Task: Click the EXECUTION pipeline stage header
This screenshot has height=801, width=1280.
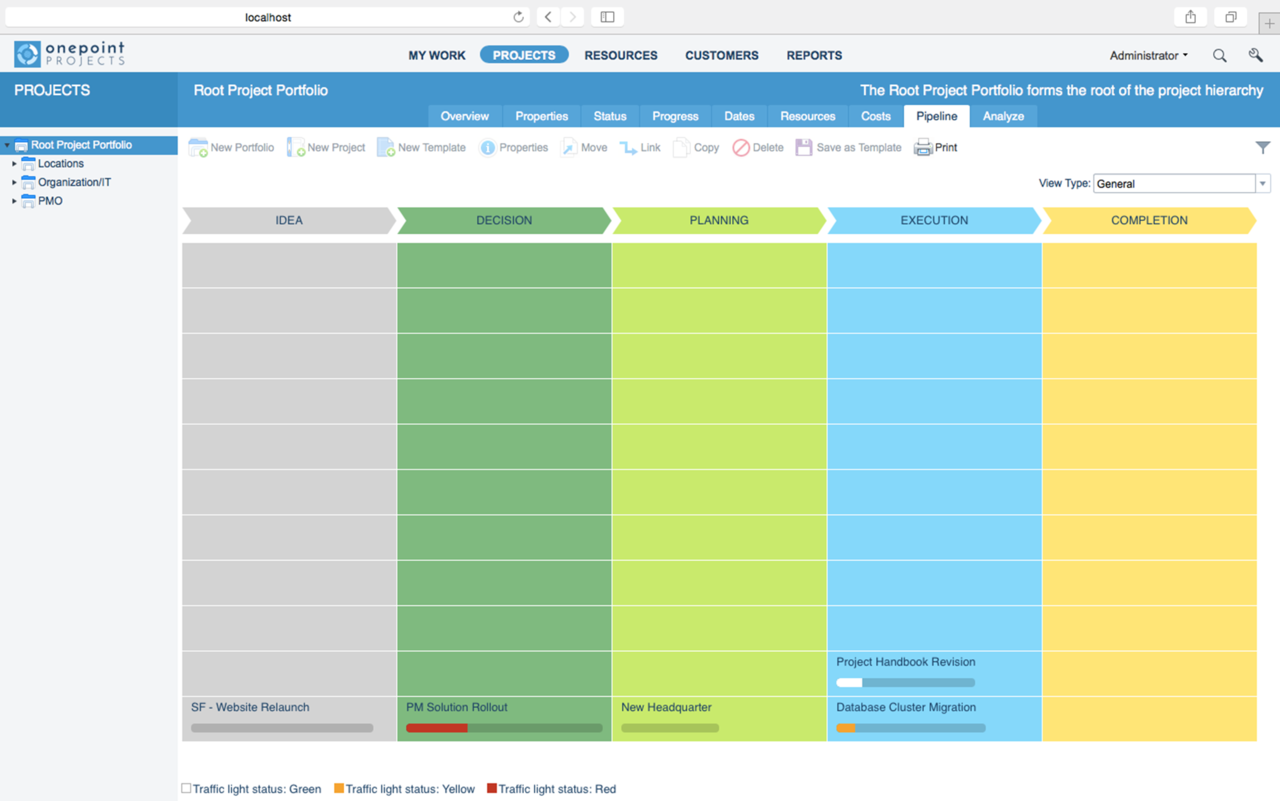Action: tap(934, 220)
